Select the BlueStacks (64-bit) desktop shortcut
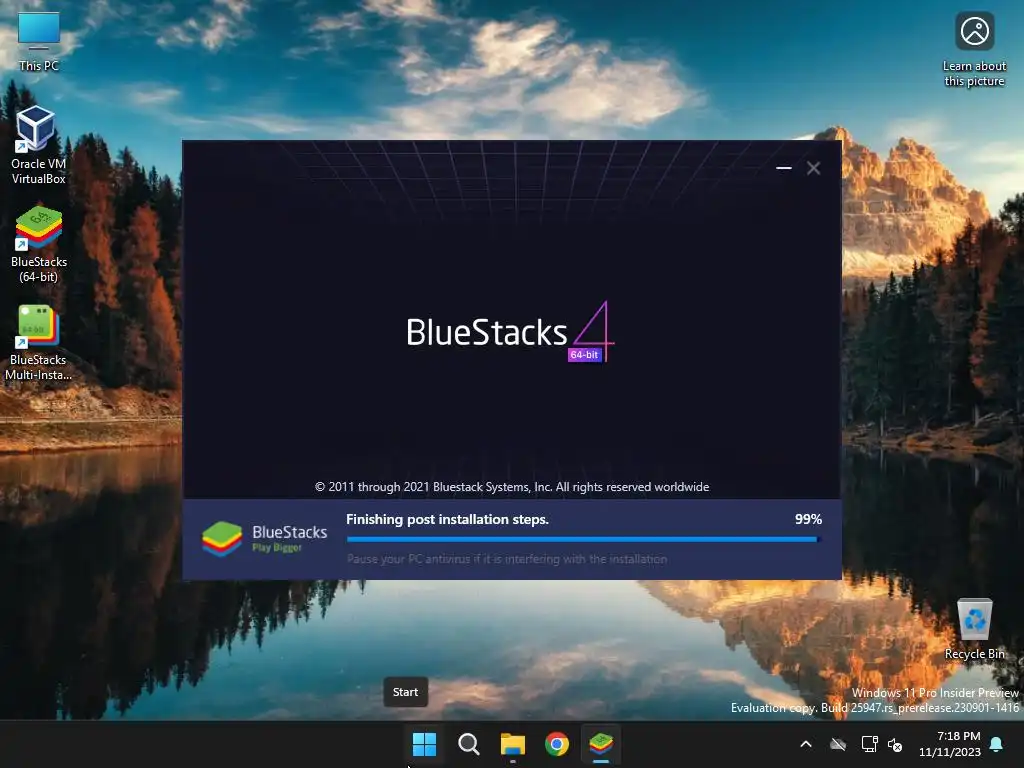 39,244
